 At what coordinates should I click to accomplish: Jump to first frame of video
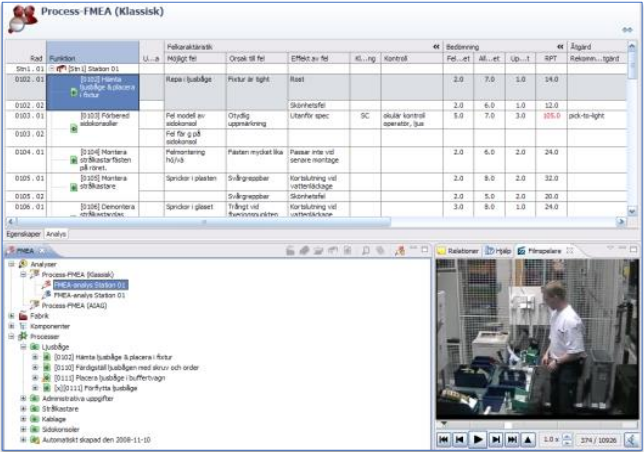click(x=444, y=439)
